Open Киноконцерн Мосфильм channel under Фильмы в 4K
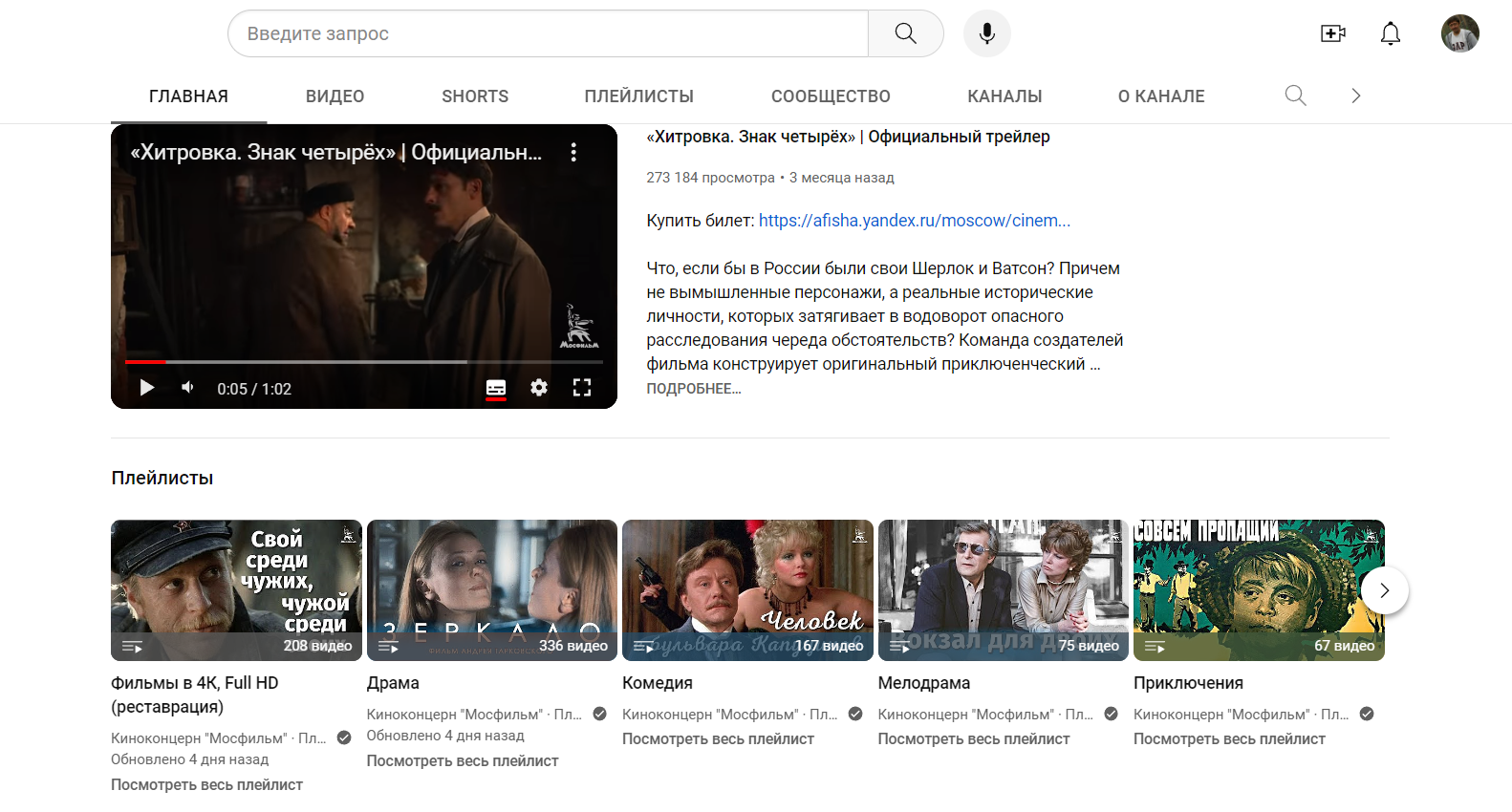The height and width of the screenshot is (812, 1512). point(199,737)
